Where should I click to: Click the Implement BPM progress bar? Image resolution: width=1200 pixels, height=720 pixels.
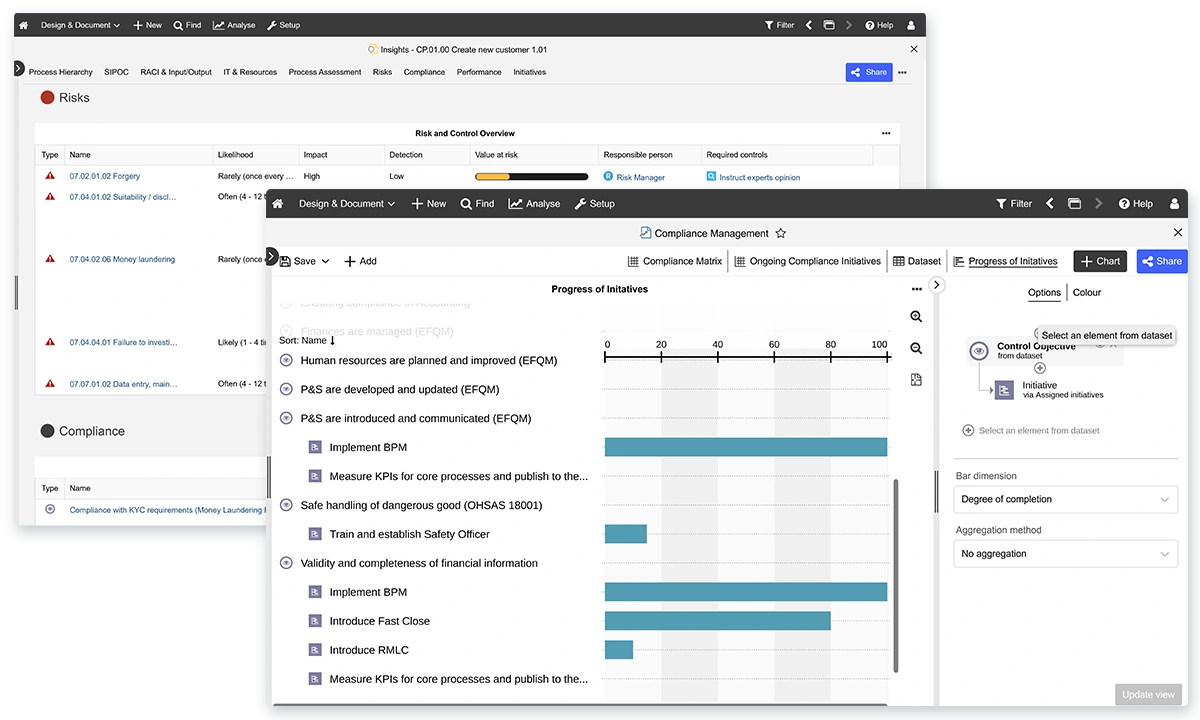[745, 447]
